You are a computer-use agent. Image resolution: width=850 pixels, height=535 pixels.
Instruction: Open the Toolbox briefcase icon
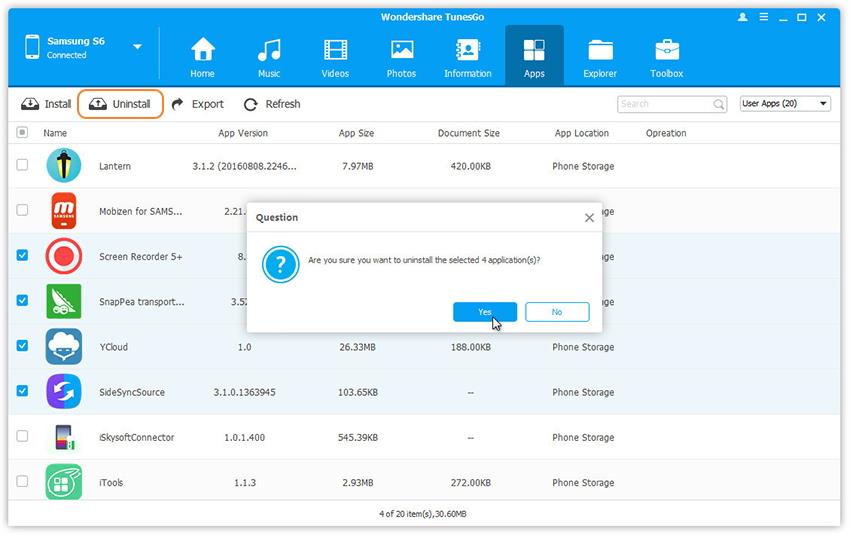667,50
